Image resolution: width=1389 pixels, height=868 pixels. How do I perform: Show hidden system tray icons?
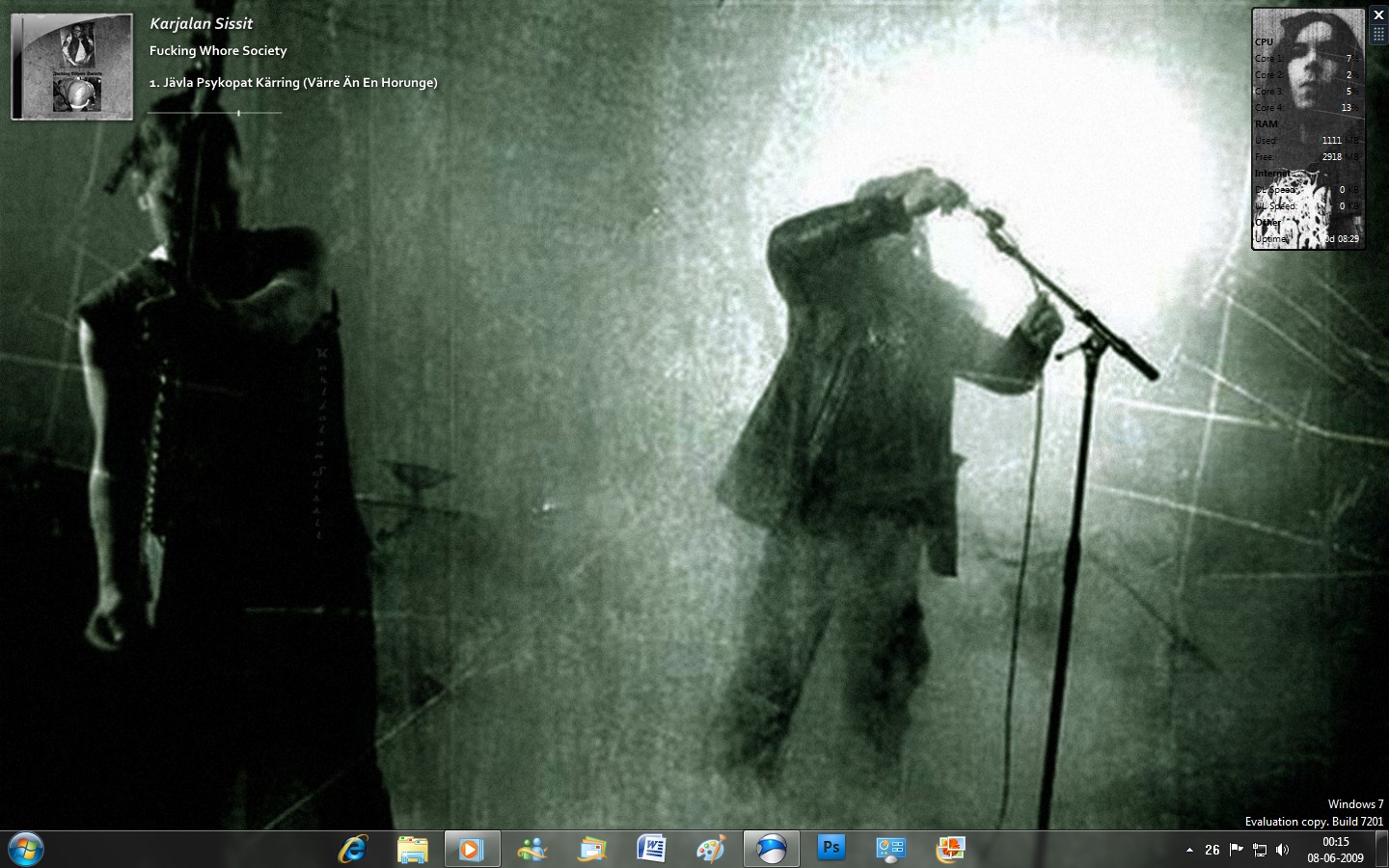coord(1189,850)
